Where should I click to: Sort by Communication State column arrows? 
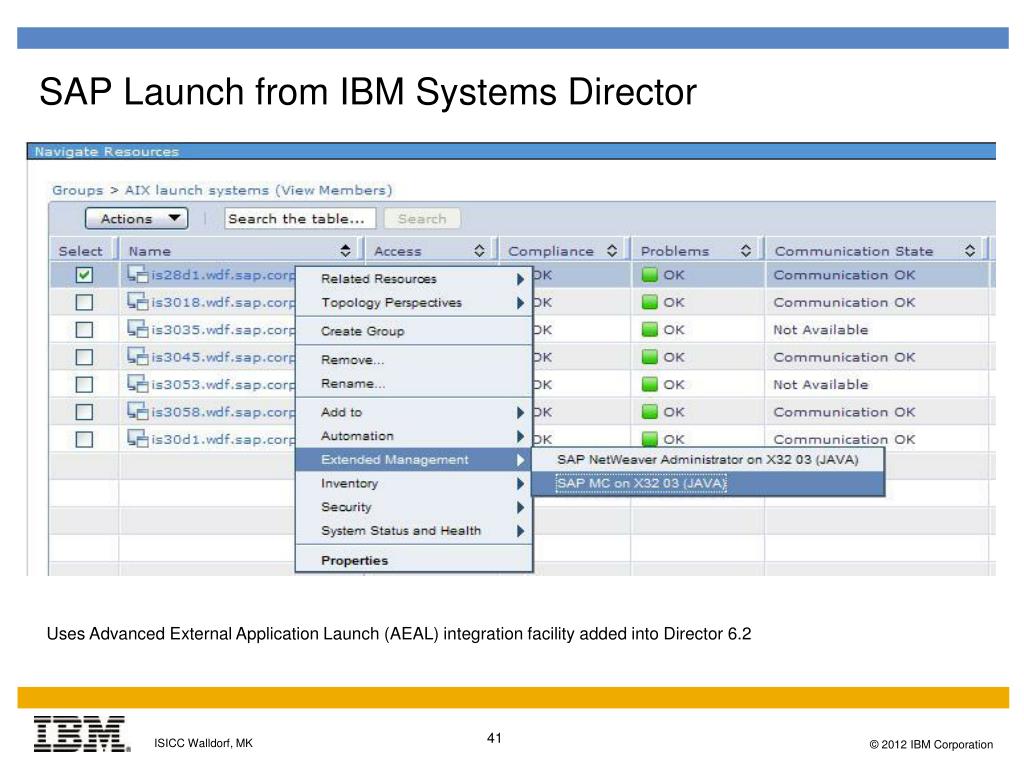tap(970, 251)
